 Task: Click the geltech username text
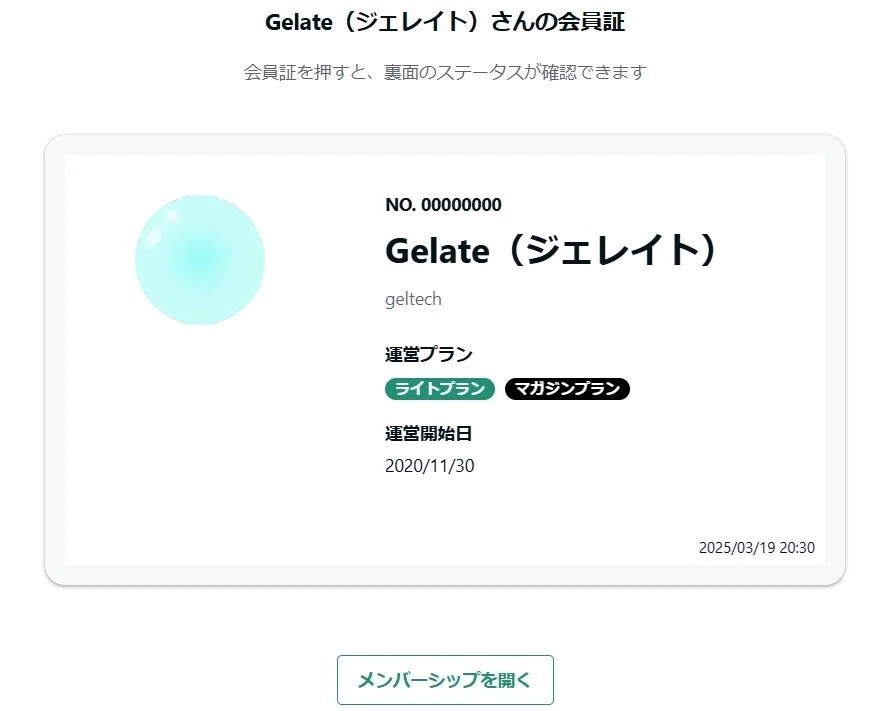point(413,299)
